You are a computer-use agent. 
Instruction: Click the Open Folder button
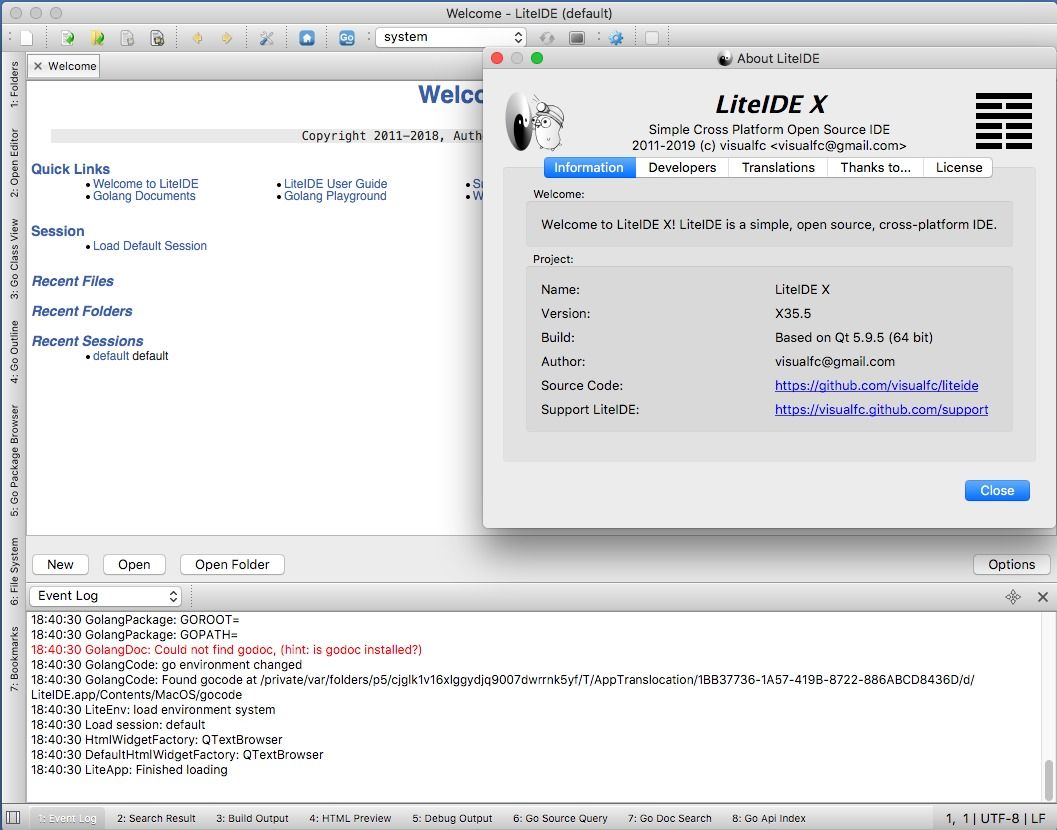click(x=232, y=565)
